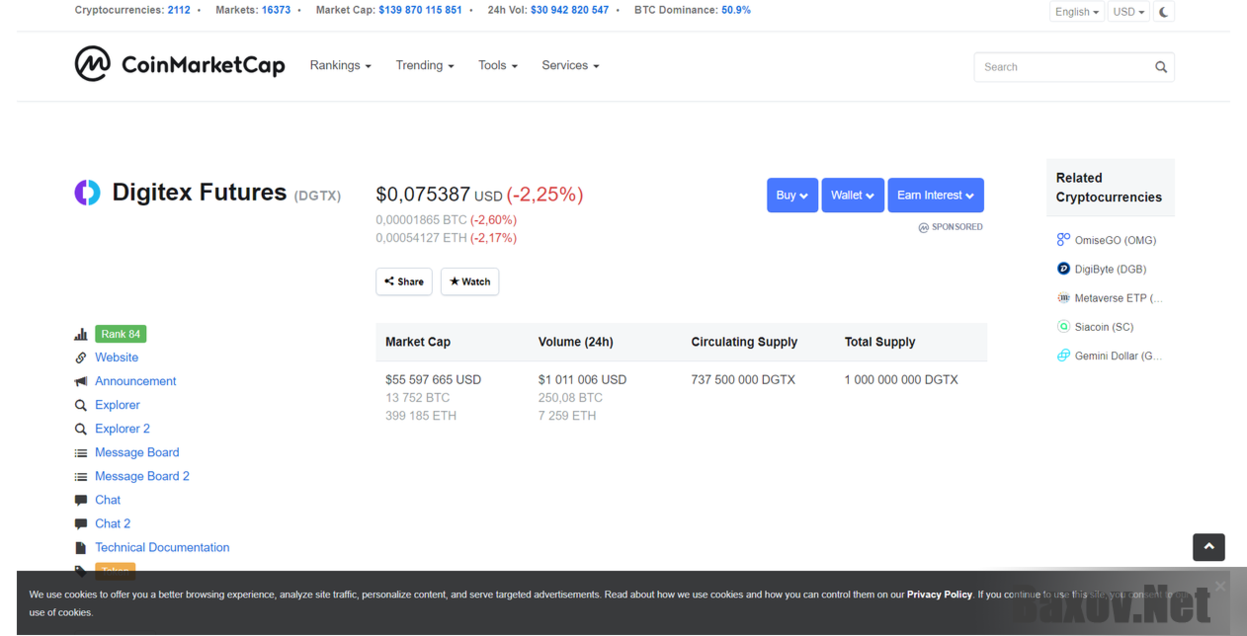Open the Website link
Screen dimensions: 1247x636
pyautogui.click(x=117, y=357)
